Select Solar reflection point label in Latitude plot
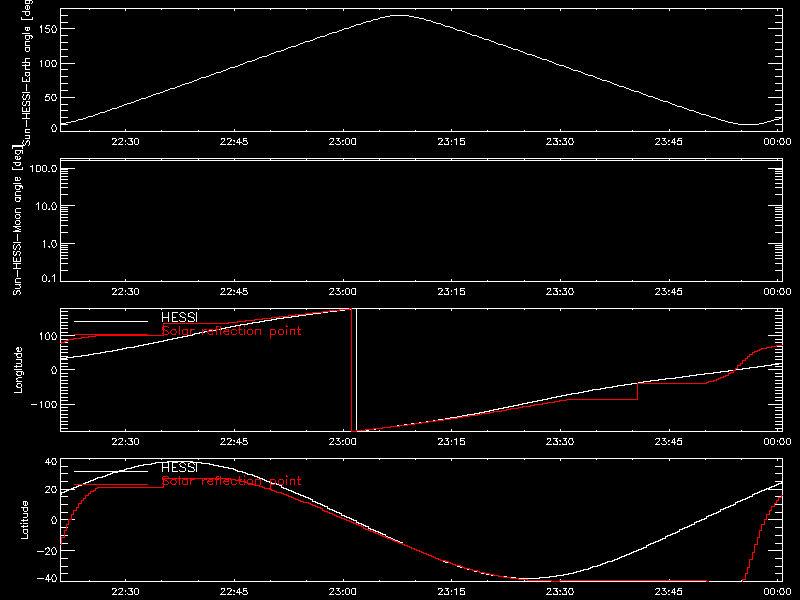This screenshot has width=800, height=600. click(x=232, y=481)
